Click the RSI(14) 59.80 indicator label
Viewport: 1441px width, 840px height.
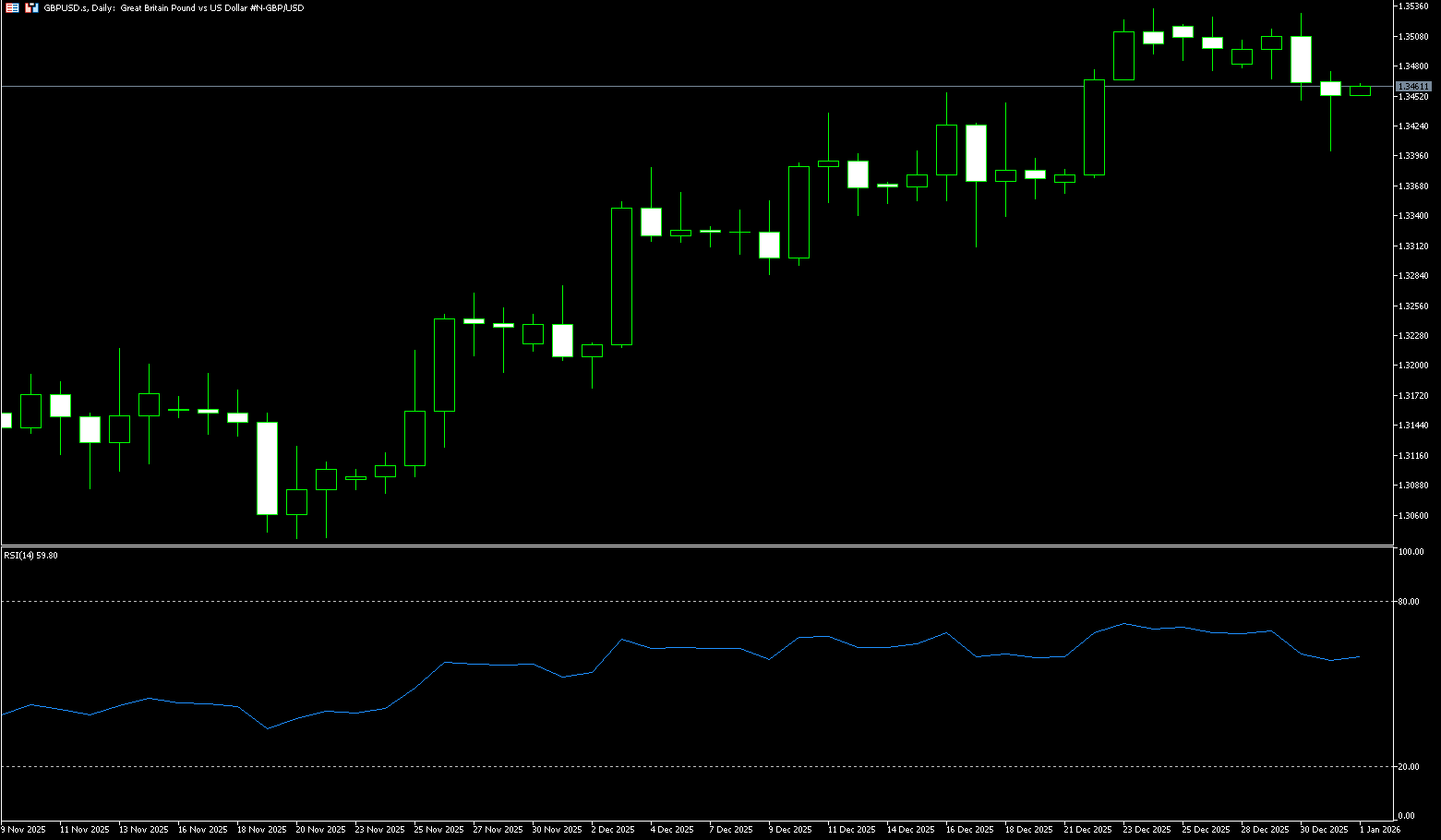[x=30, y=556]
